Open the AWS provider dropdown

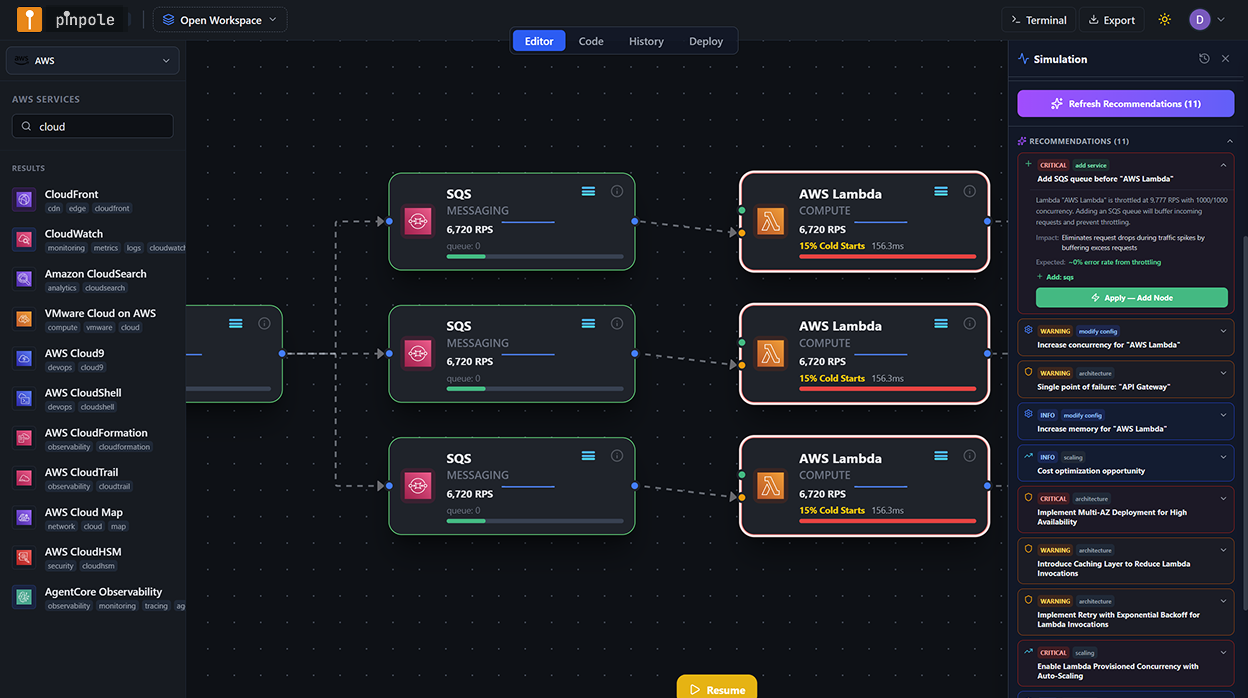point(92,61)
